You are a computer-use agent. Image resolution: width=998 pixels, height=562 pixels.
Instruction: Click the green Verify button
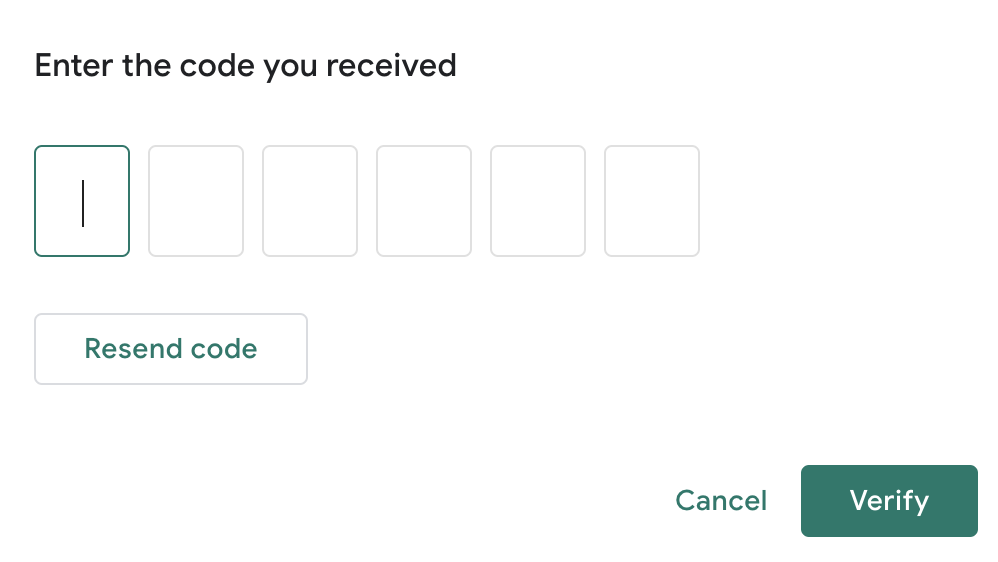click(x=889, y=501)
